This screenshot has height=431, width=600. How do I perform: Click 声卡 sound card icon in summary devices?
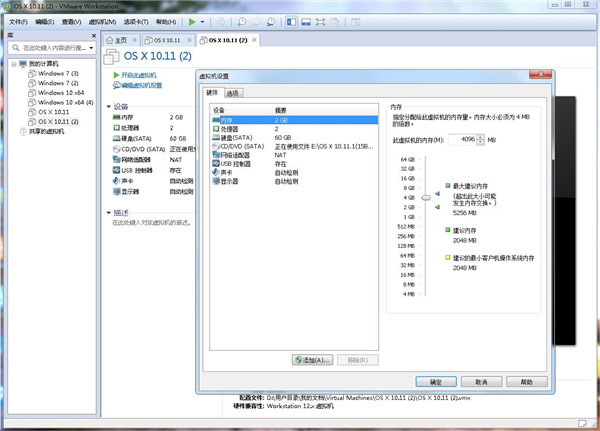(117, 181)
